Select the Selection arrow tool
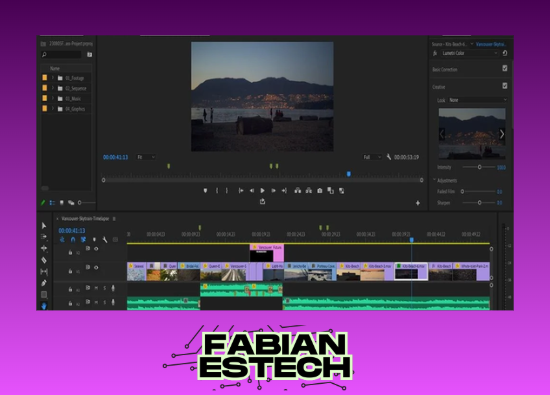This screenshot has height=395, width=550. point(44,226)
